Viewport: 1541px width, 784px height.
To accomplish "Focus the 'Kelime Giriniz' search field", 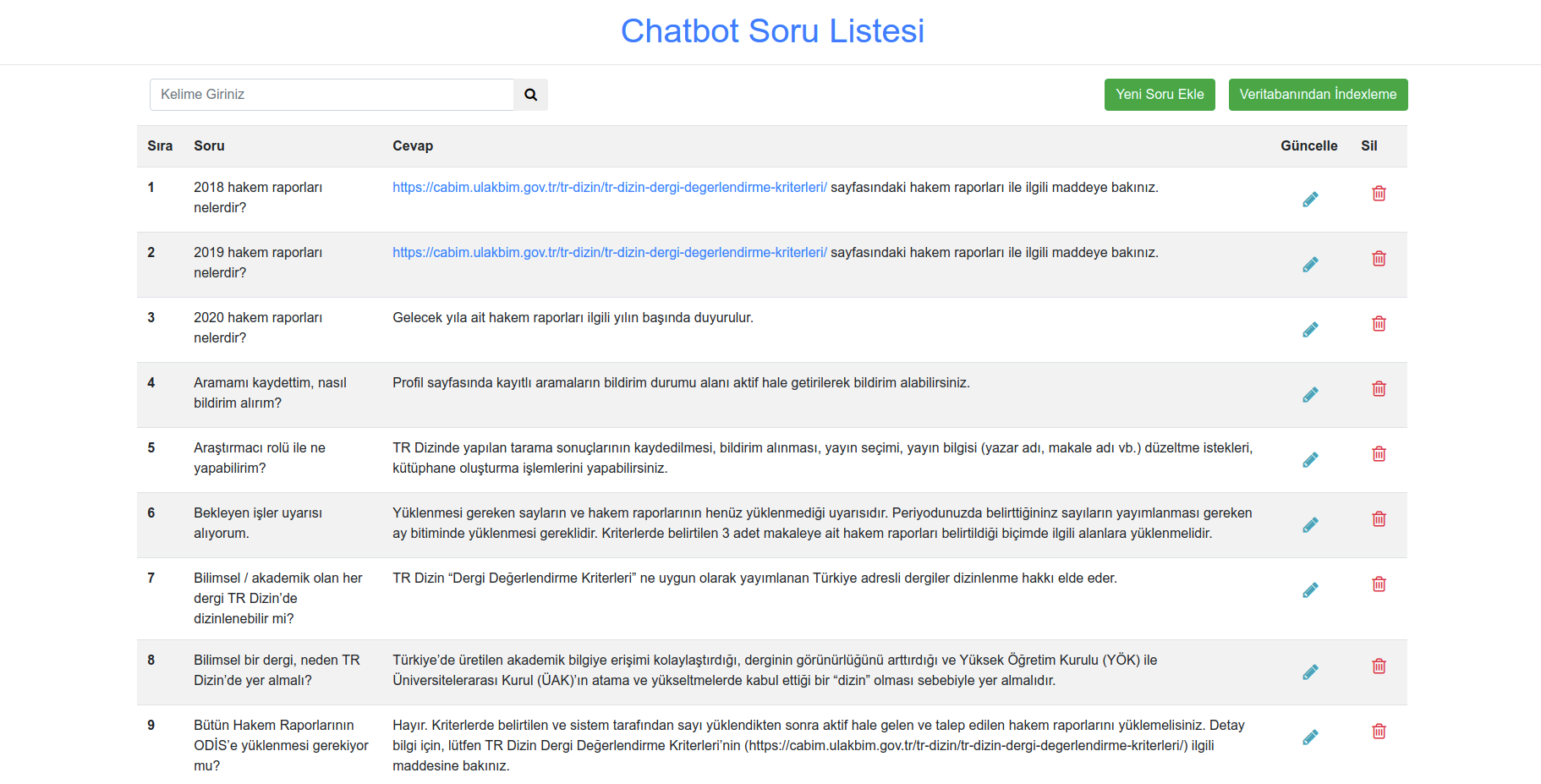I will pos(332,95).
